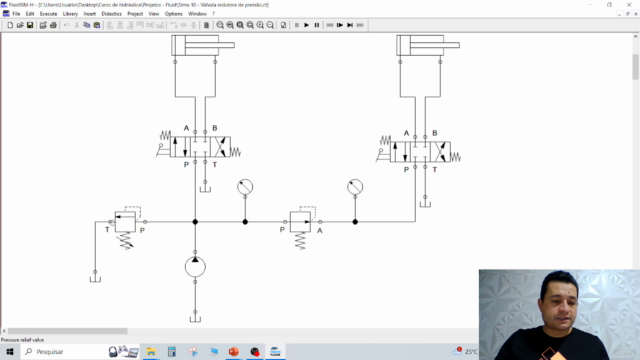Open the View menu
Screen dimensions: 640x360
pos(154,14)
